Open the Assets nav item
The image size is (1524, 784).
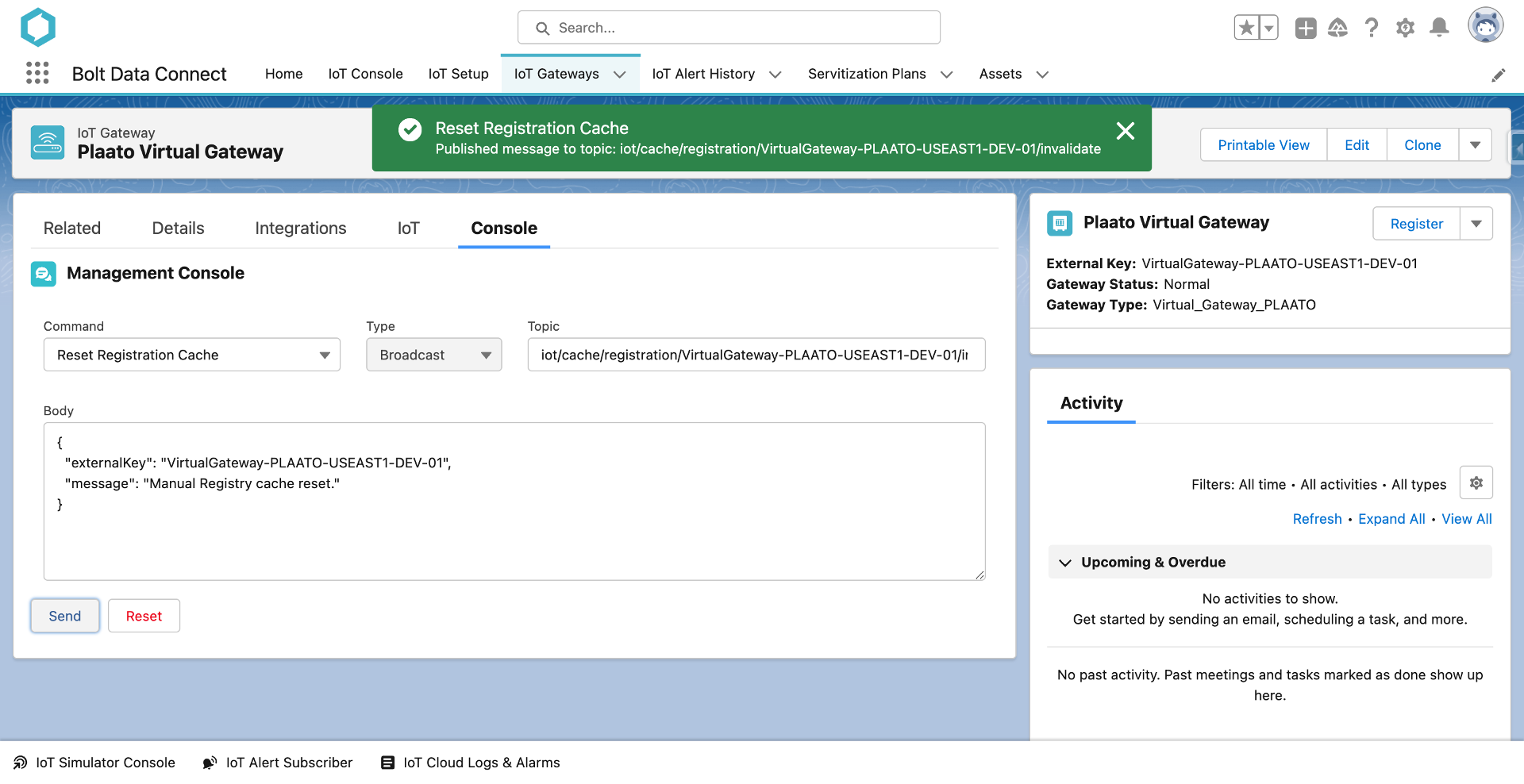[x=1000, y=74]
